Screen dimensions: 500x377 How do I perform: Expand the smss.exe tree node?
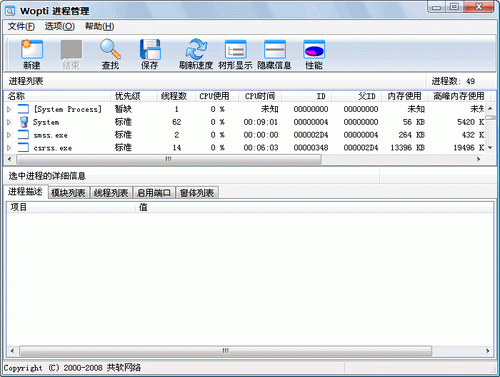pos(9,135)
